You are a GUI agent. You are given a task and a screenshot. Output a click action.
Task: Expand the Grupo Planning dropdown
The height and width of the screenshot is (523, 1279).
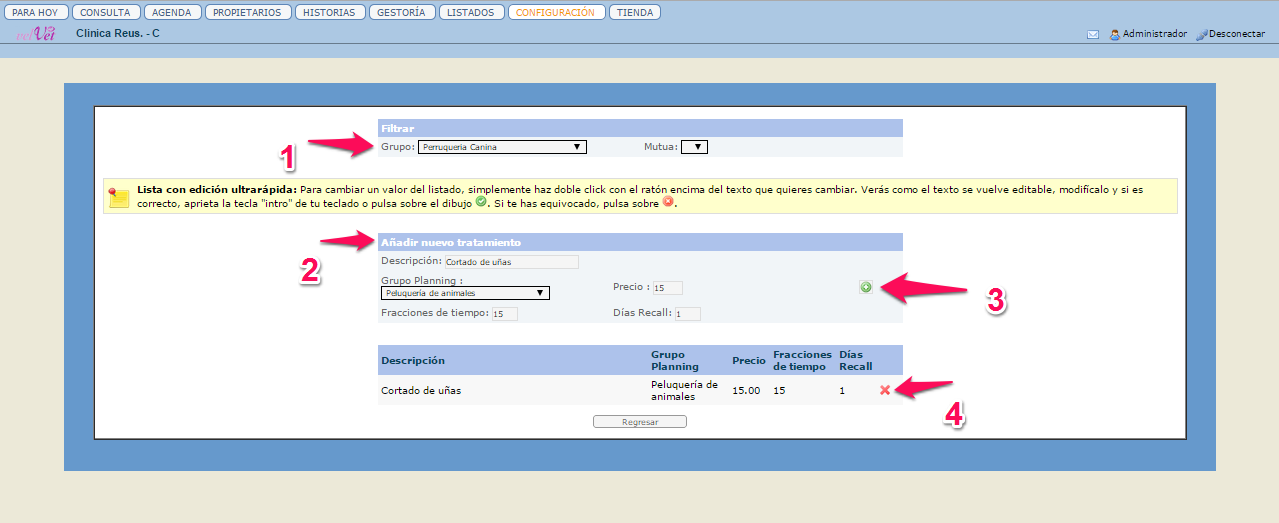tap(465, 293)
